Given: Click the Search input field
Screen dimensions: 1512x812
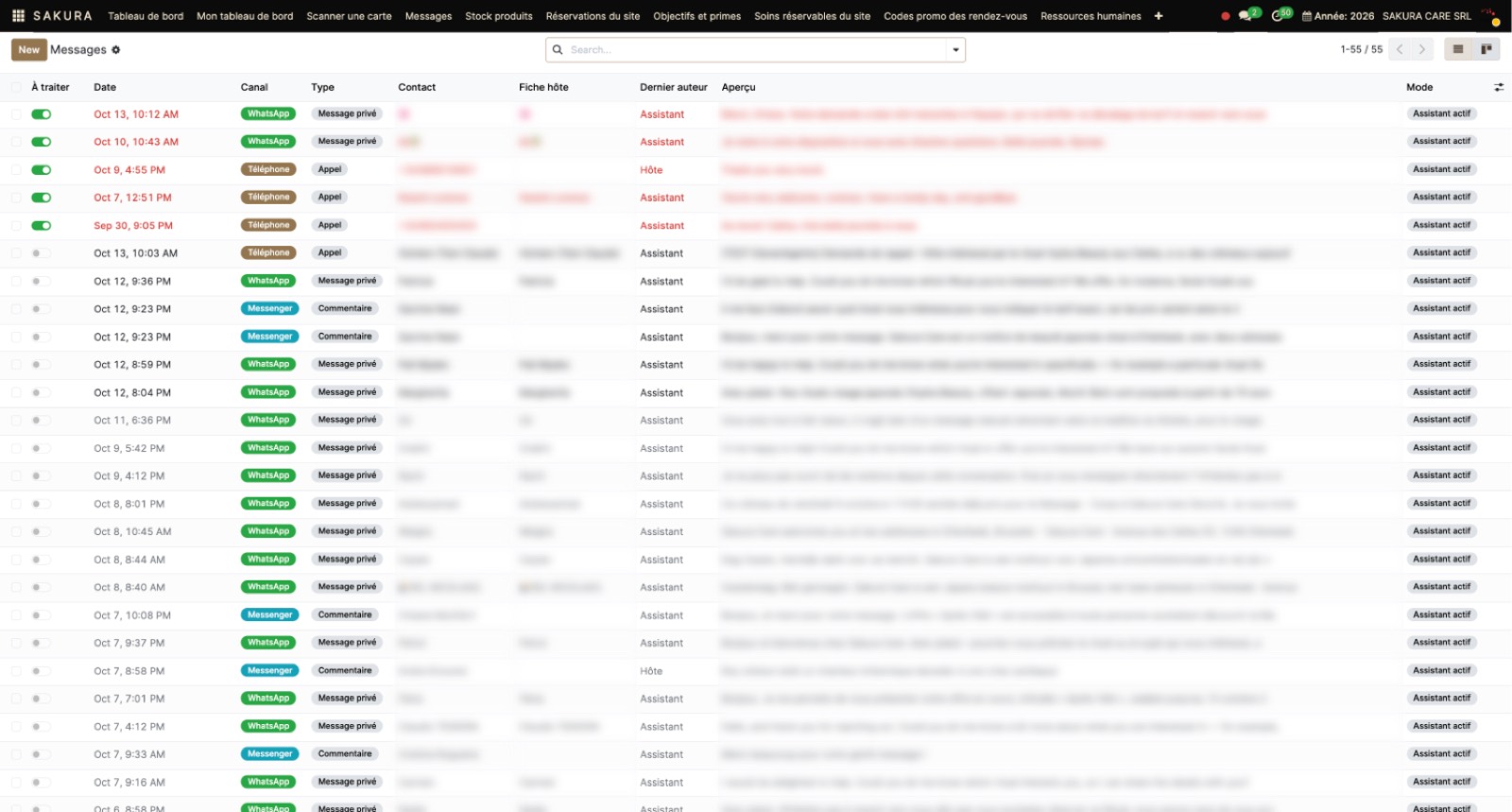Looking at the screenshot, I should tap(755, 49).
